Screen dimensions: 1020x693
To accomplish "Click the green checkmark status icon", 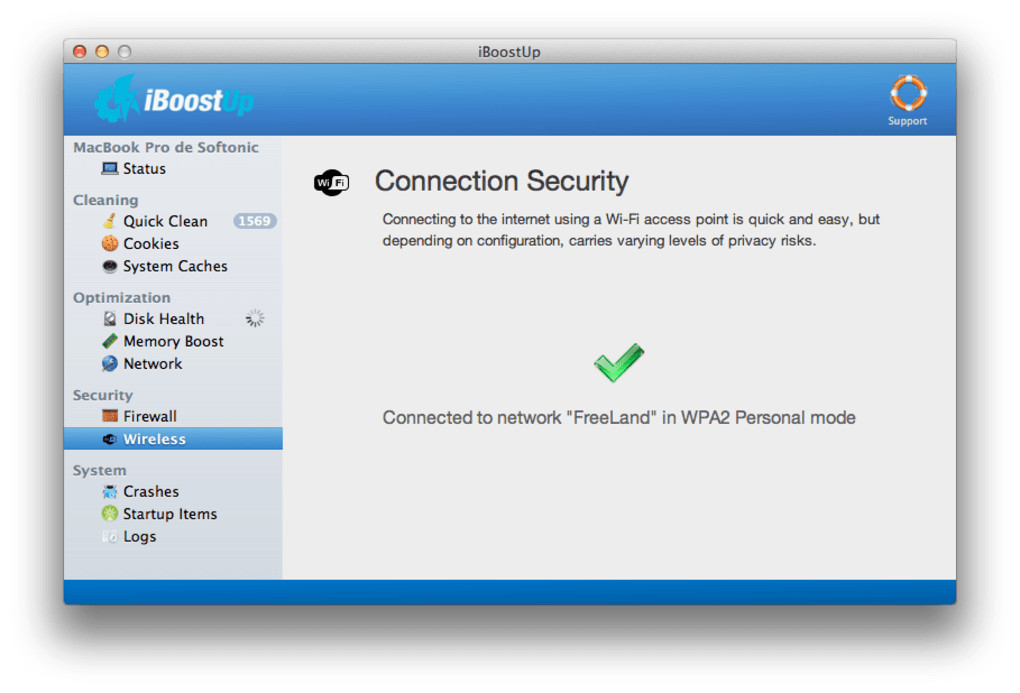I will pyautogui.click(x=619, y=362).
